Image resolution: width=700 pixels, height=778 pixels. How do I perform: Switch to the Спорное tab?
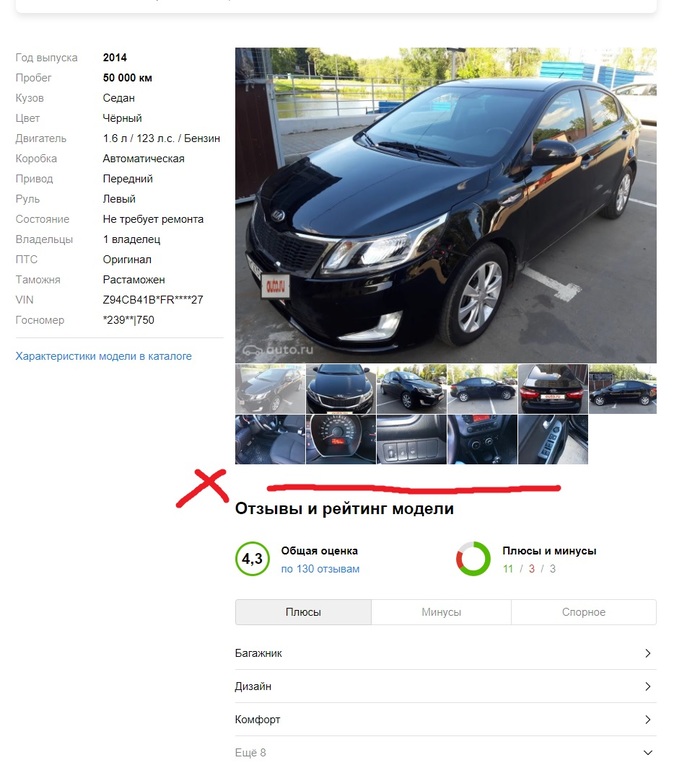tap(583, 612)
